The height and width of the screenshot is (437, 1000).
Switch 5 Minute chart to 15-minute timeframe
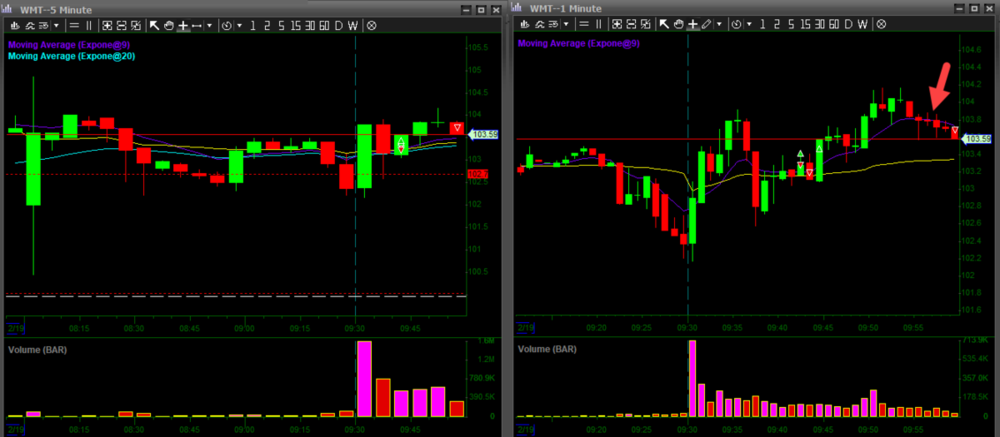click(x=294, y=24)
